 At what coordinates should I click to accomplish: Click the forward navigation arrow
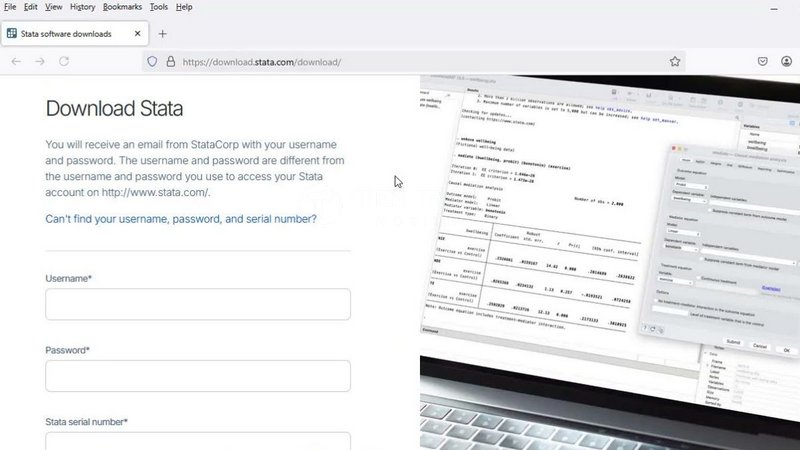click(40, 62)
